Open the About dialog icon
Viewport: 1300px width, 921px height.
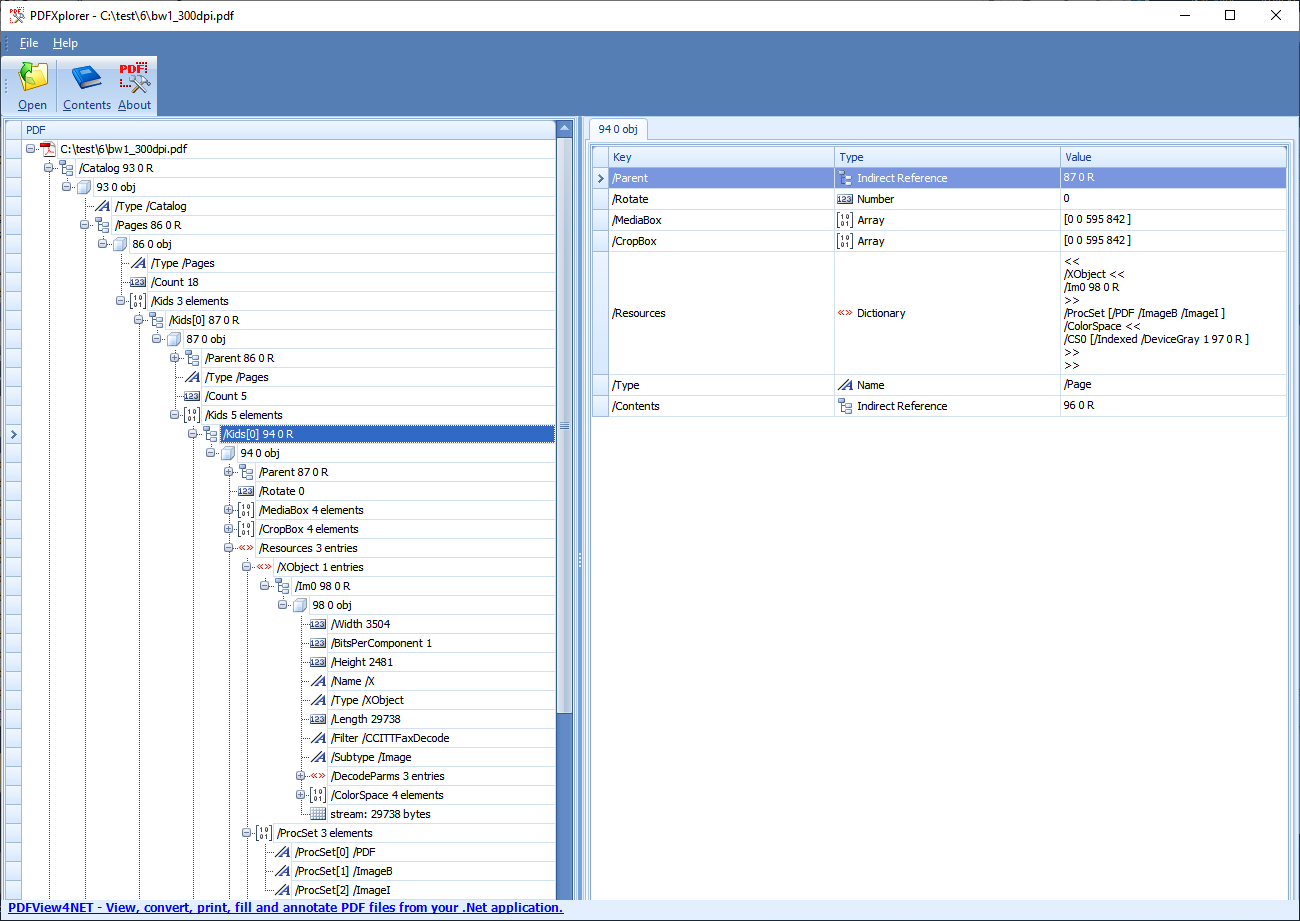(x=134, y=78)
